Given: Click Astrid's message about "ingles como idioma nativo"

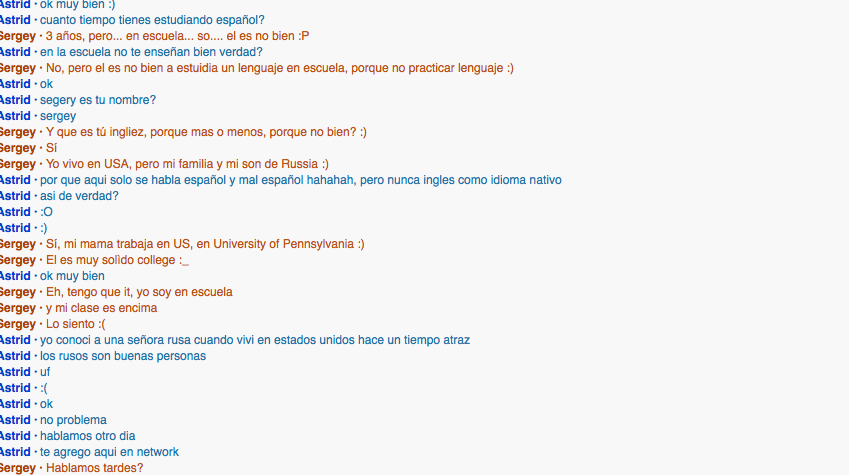Looking at the screenshot, I should (300, 180).
